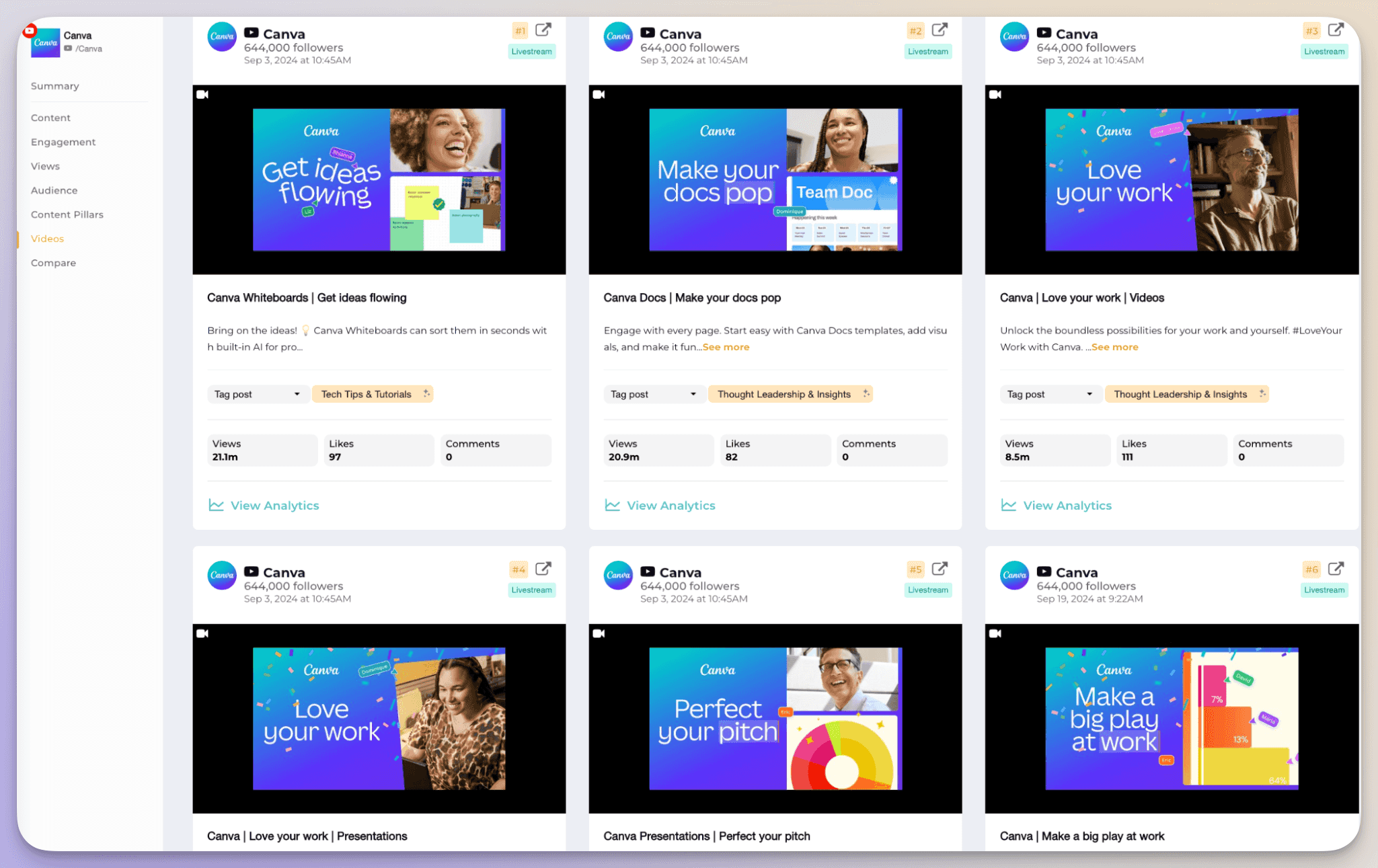Viewport: 1378px width, 868px height.
Task: Click the sparkle icon on Tech Tips & Tutorials tag
Action: pyautogui.click(x=426, y=394)
